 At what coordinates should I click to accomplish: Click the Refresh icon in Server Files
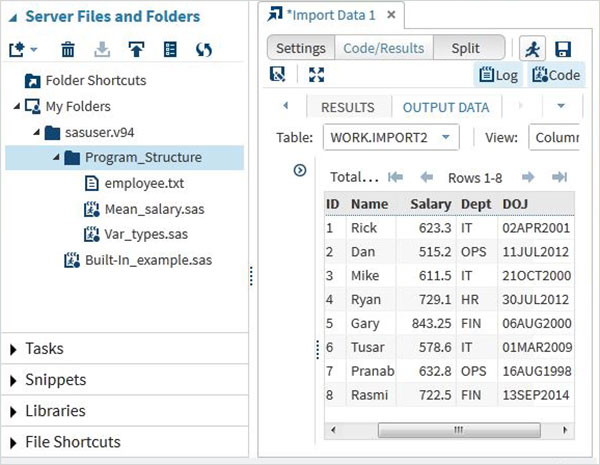coord(204,49)
